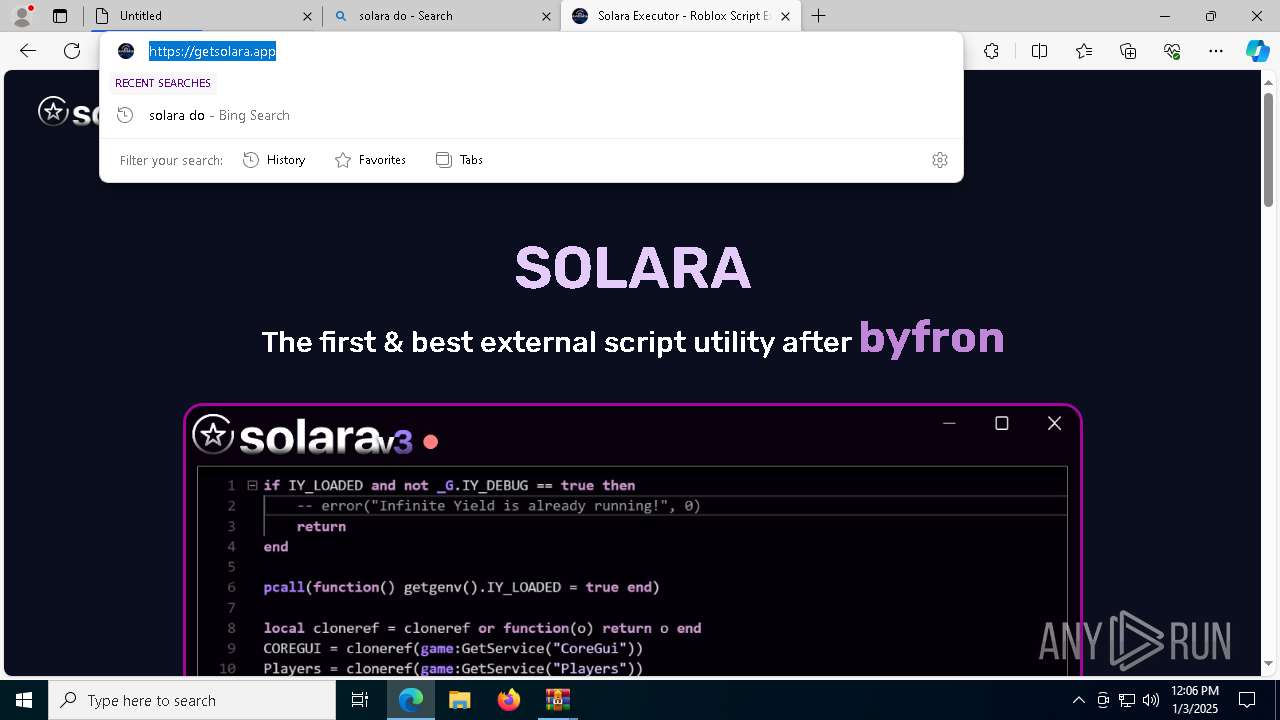This screenshot has width=1280, height=720.
Task: Click the SOLARA heading text
Action: tap(633, 268)
